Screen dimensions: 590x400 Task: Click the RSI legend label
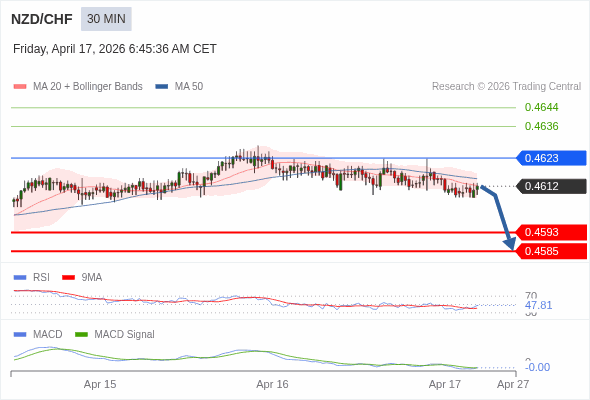point(41,278)
